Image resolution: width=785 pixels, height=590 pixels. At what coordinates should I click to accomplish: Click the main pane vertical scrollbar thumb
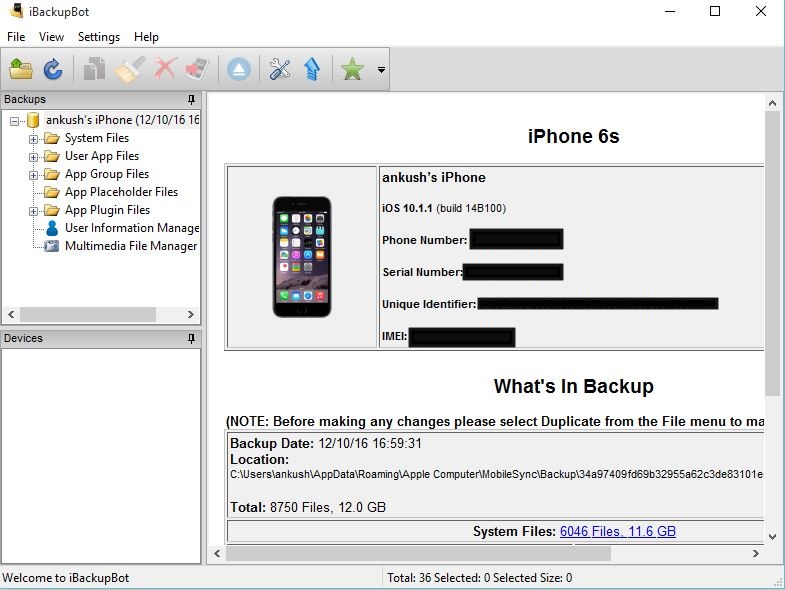point(772,253)
